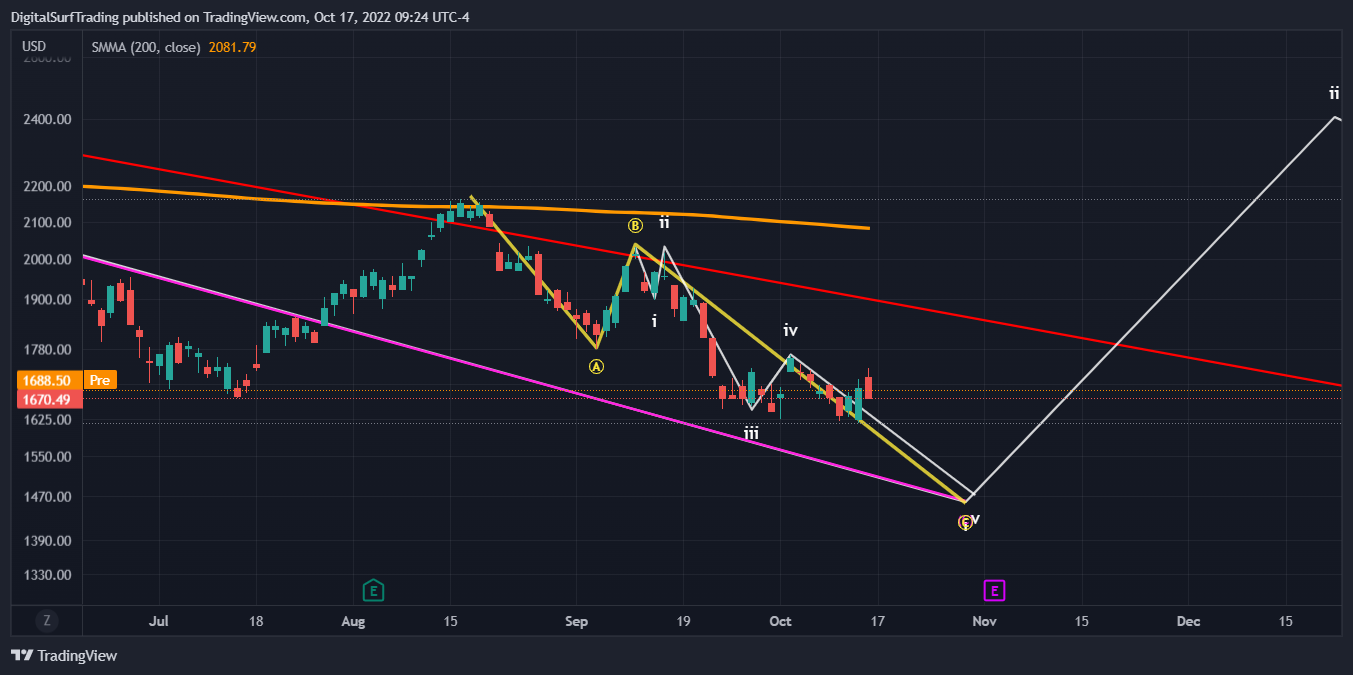Click the SMMA (200, close) indicator legend
The height and width of the screenshot is (675, 1353).
[146, 47]
